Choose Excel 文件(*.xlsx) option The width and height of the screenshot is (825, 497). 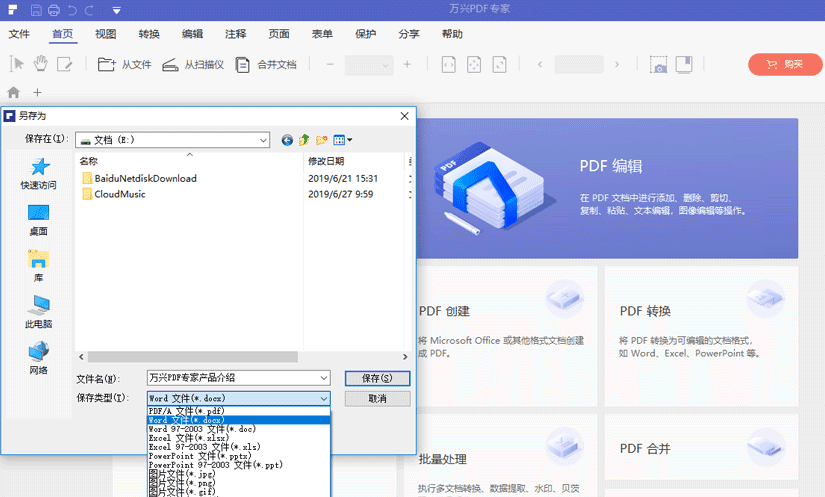238,438
